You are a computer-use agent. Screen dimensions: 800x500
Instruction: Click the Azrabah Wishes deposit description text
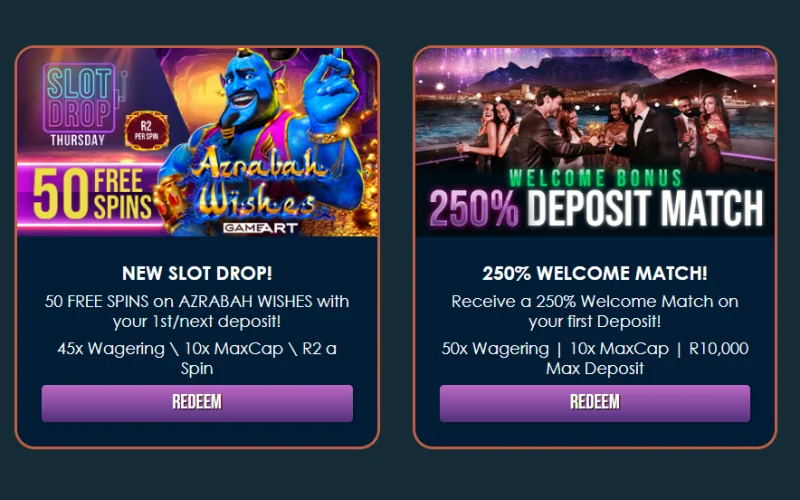click(197, 311)
